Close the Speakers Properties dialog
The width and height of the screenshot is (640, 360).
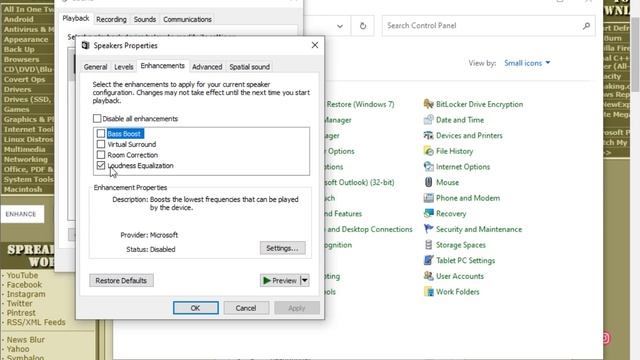pos(315,45)
